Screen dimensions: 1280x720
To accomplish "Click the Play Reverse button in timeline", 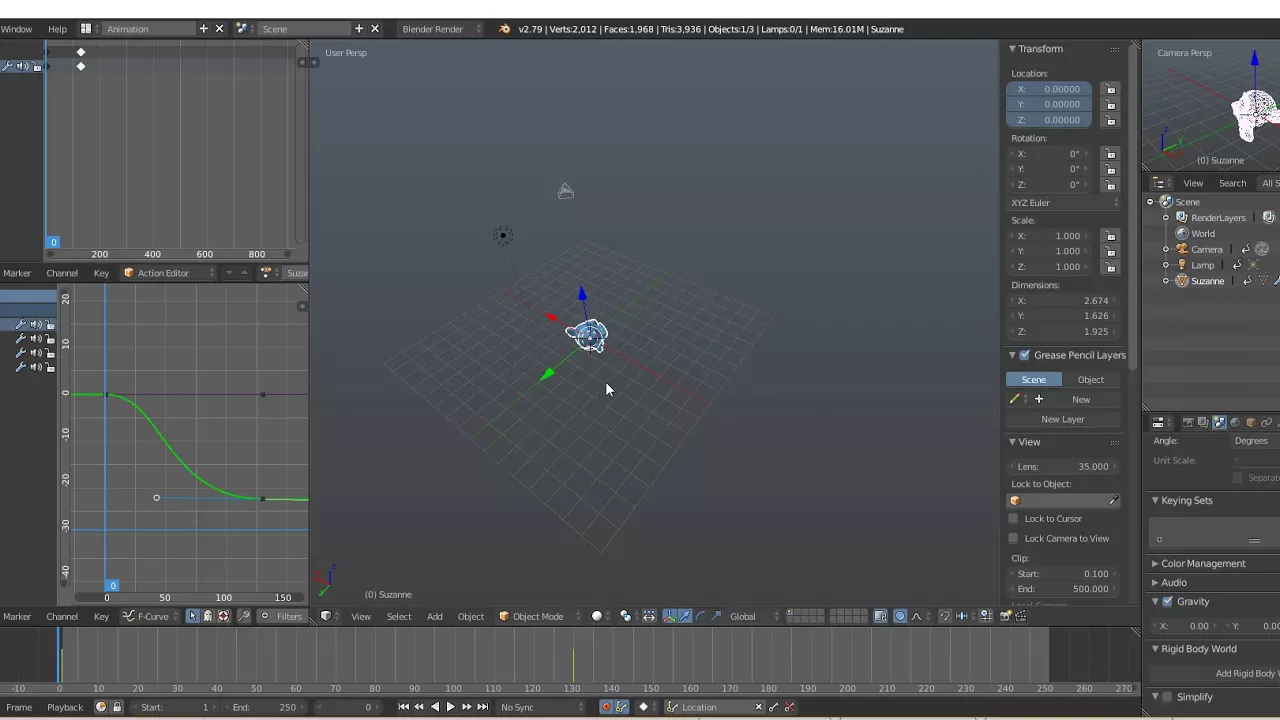I will pos(434,707).
